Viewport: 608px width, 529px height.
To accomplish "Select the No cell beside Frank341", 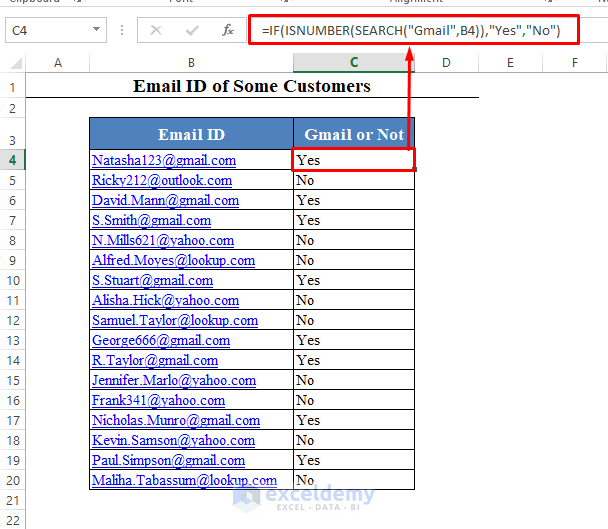I will point(354,400).
